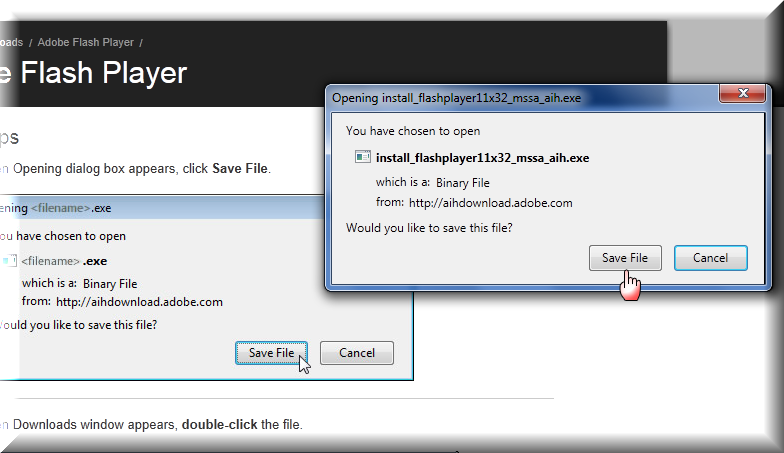Image resolution: width=784 pixels, height=453 pixels.
Task: Click the exe file icon beside install_flashplayer11x32_mssa_aih.exe
Action: (x=362, y=157)
